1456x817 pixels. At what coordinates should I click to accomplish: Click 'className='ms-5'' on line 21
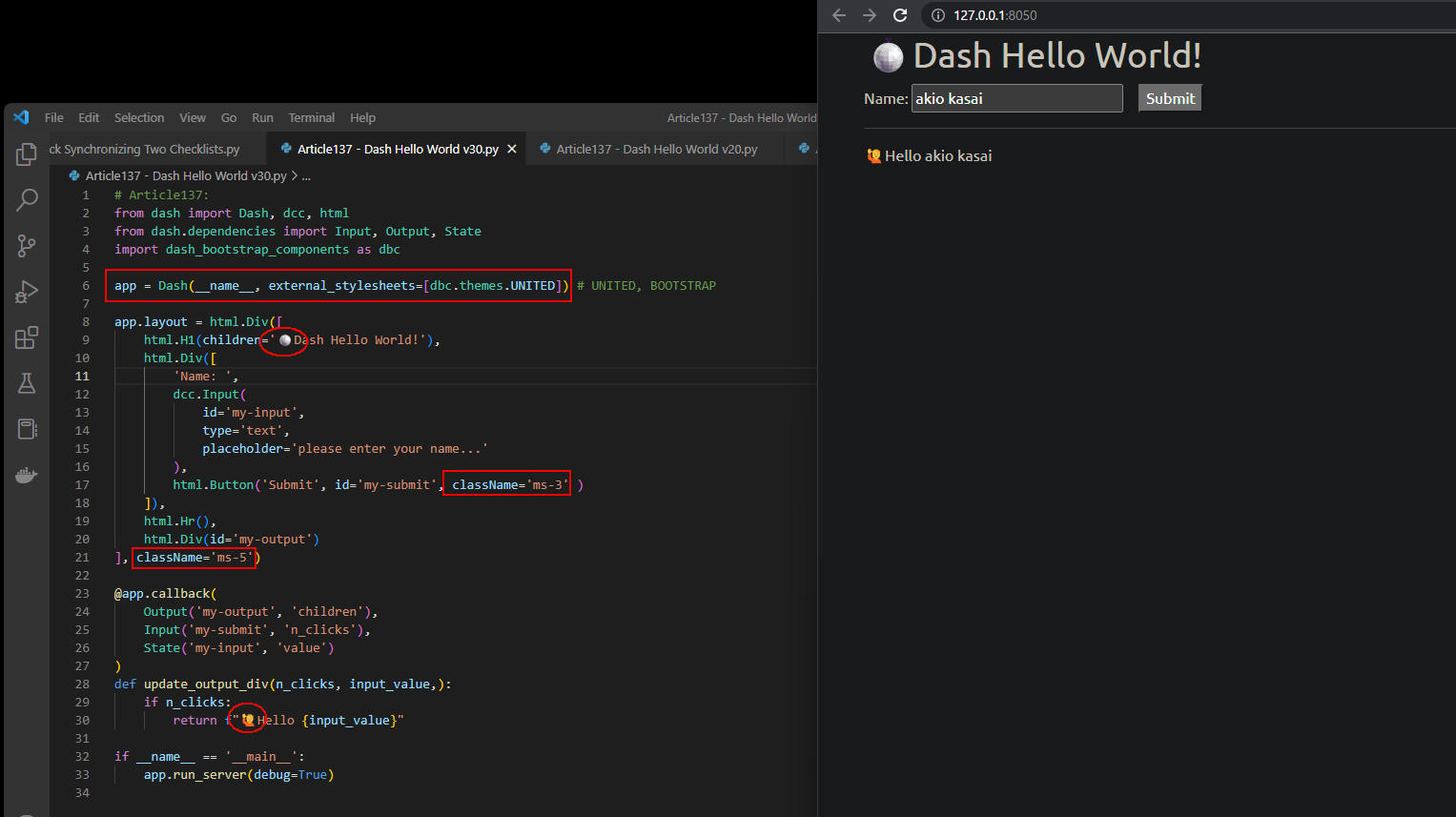(195, 557)
